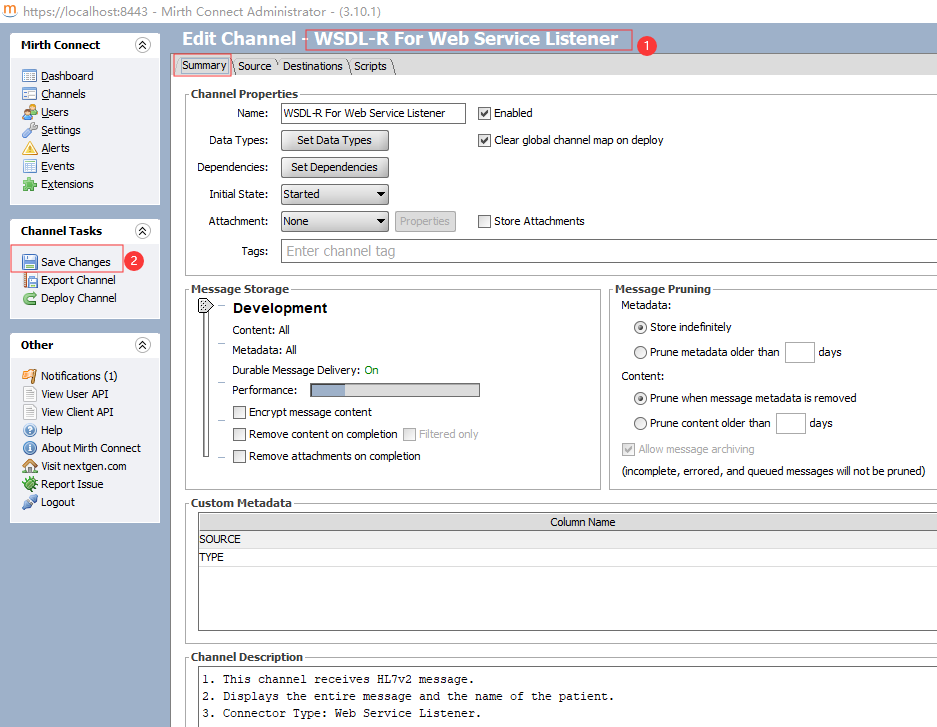The image size is (937, 727).
Task: Click the Logout icon
Action: pos(29,502)
